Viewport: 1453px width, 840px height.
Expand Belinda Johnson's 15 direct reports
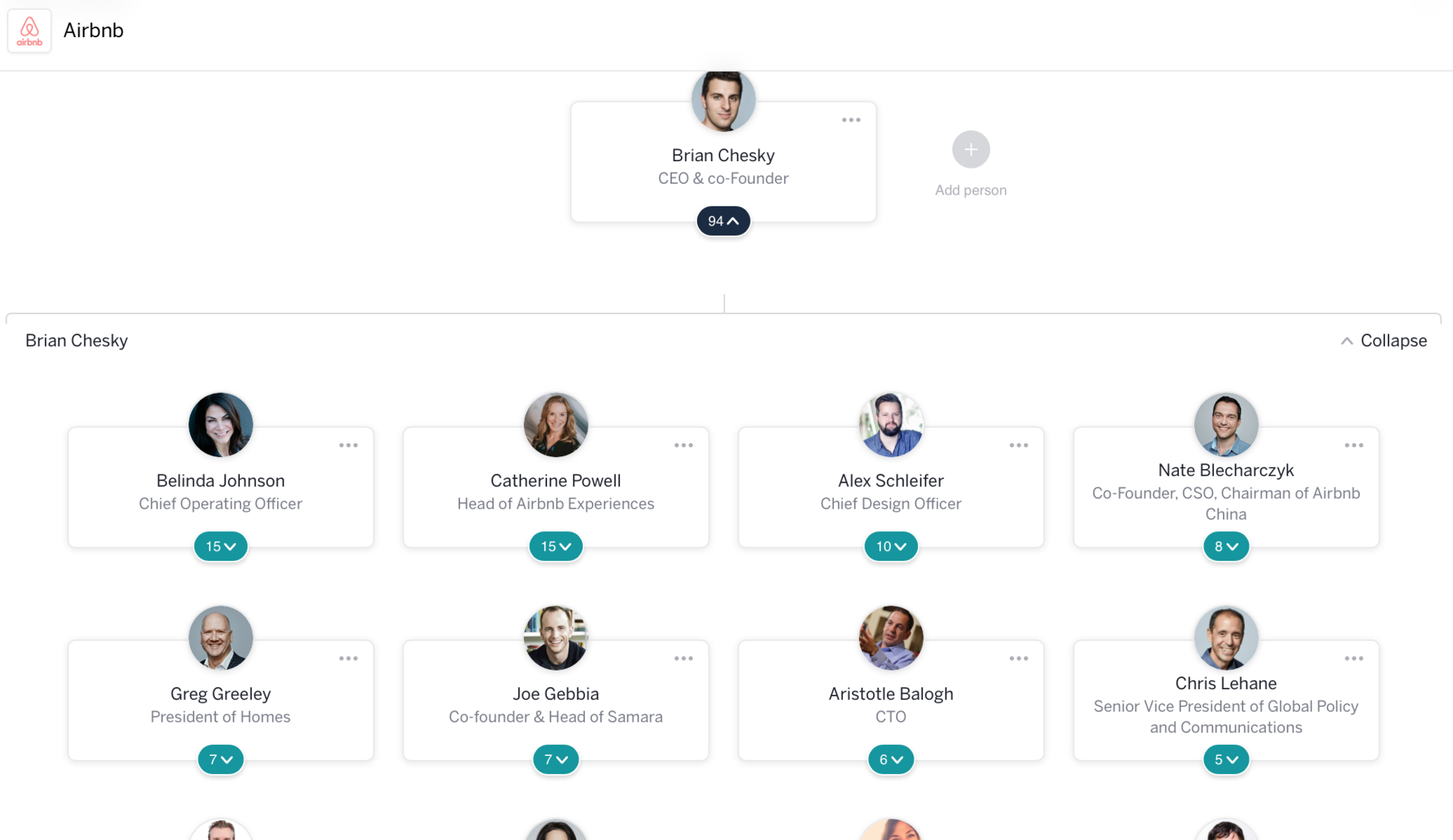pos(220,546)
